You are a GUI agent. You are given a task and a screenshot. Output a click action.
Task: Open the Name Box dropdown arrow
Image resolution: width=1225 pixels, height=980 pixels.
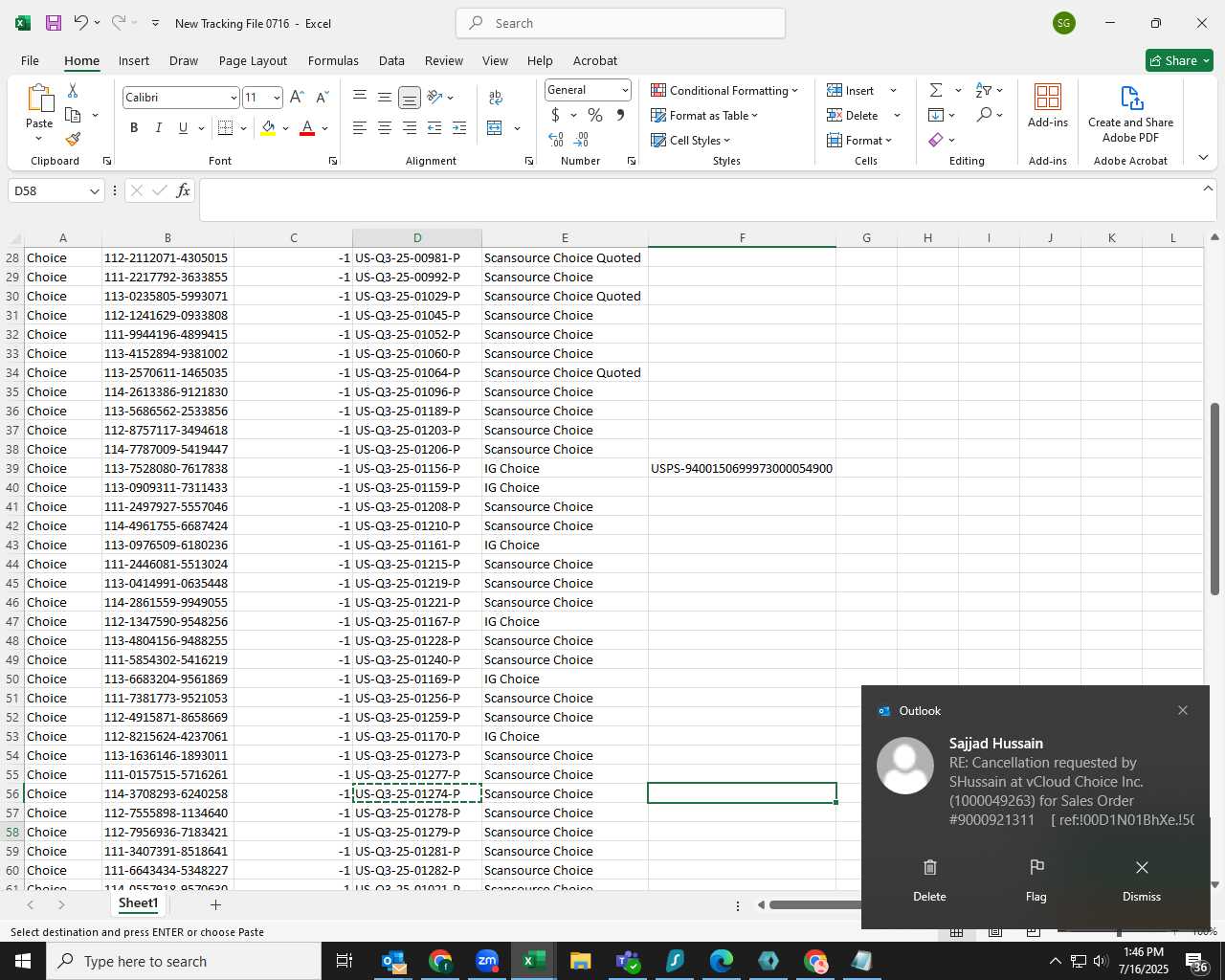point(94,191)
